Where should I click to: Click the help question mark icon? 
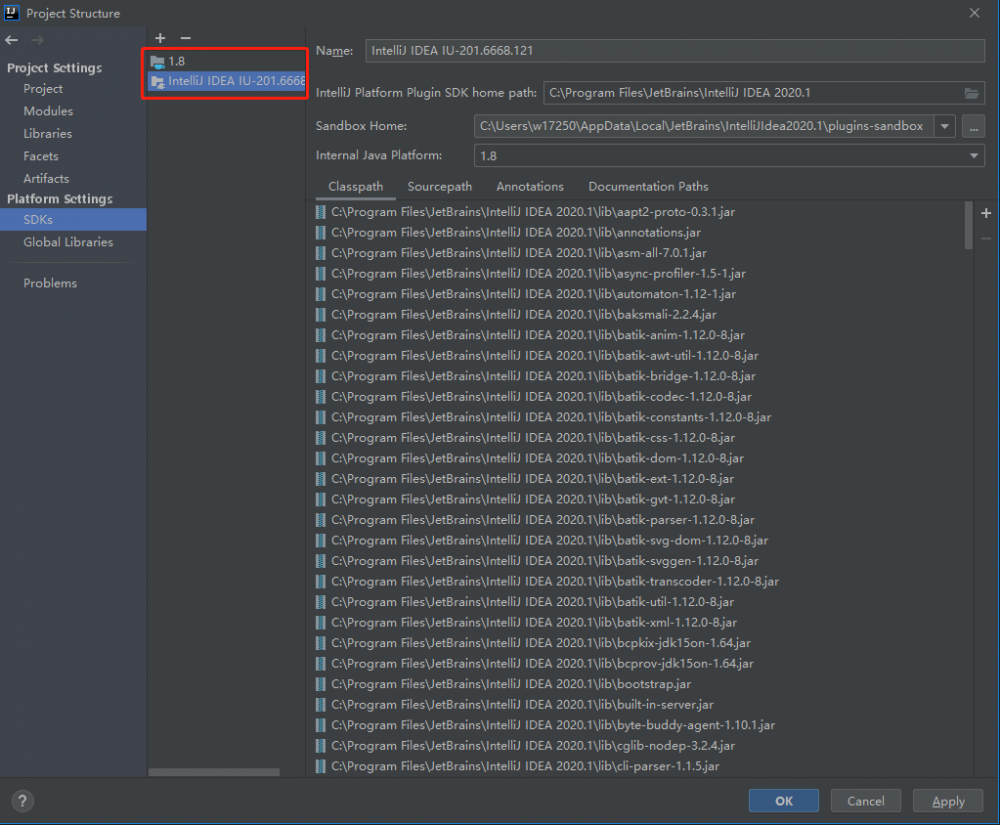(x=22, y=800)
